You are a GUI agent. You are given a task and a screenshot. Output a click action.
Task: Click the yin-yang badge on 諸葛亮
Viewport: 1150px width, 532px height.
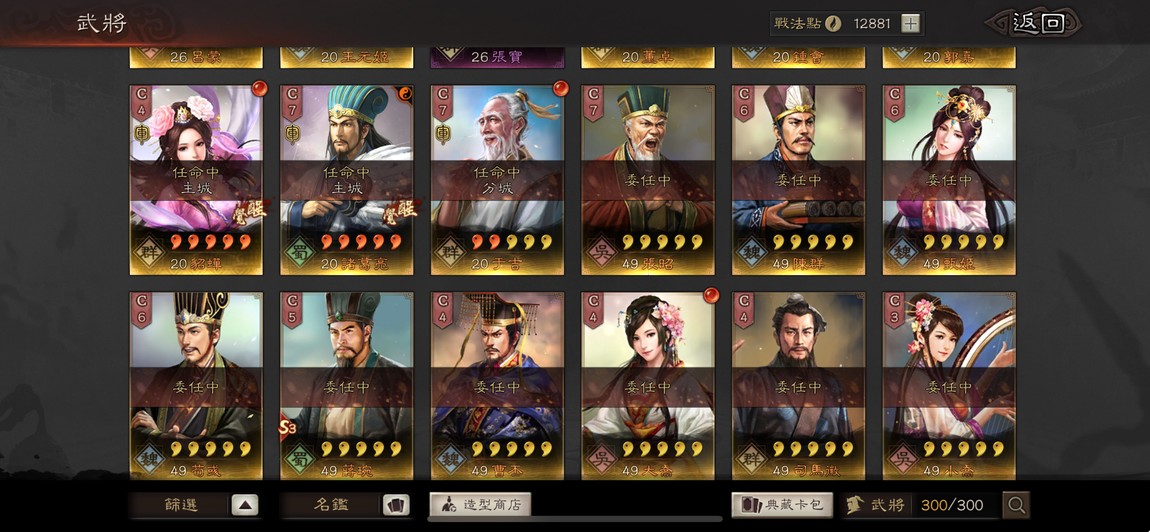coord(406,92)
